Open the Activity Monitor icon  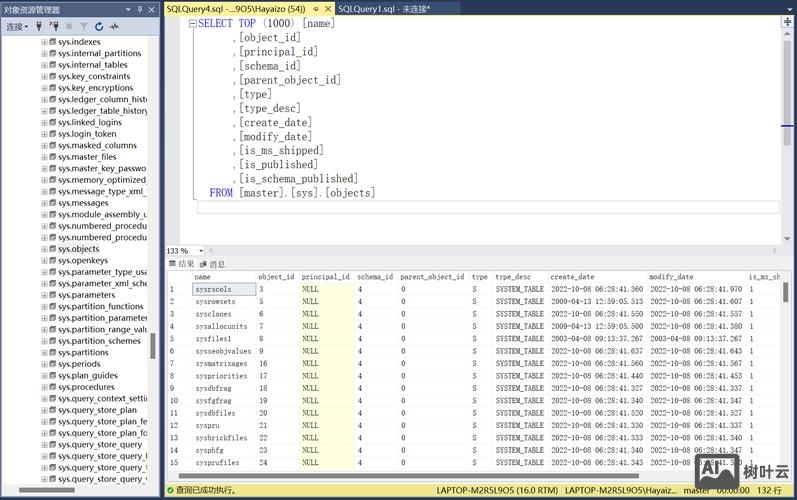pos(114,26)
